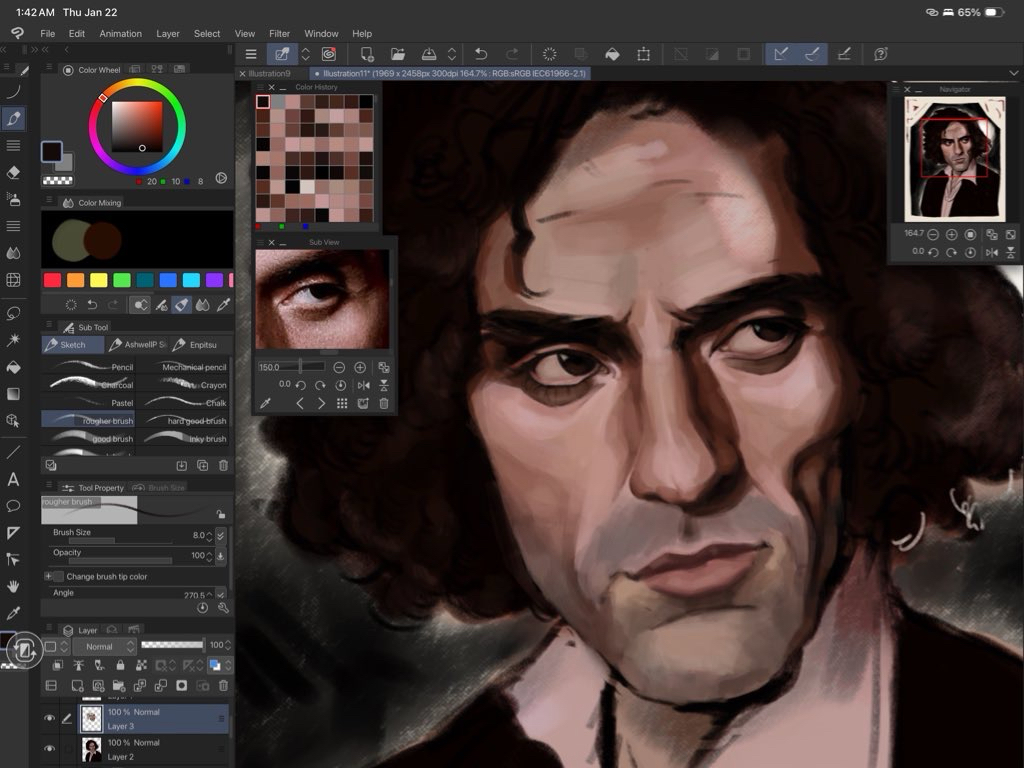1024x768 pixels.
Task: Expand the Change brush tip color options
Action: 47,577
